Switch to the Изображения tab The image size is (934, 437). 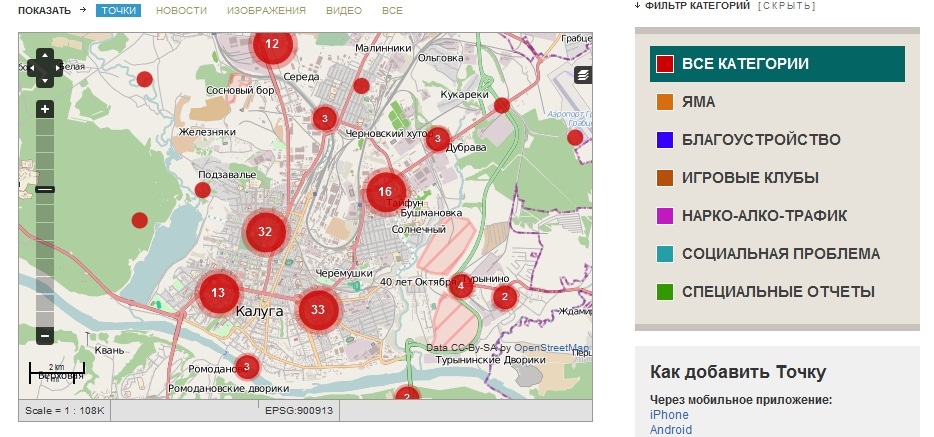266,10
